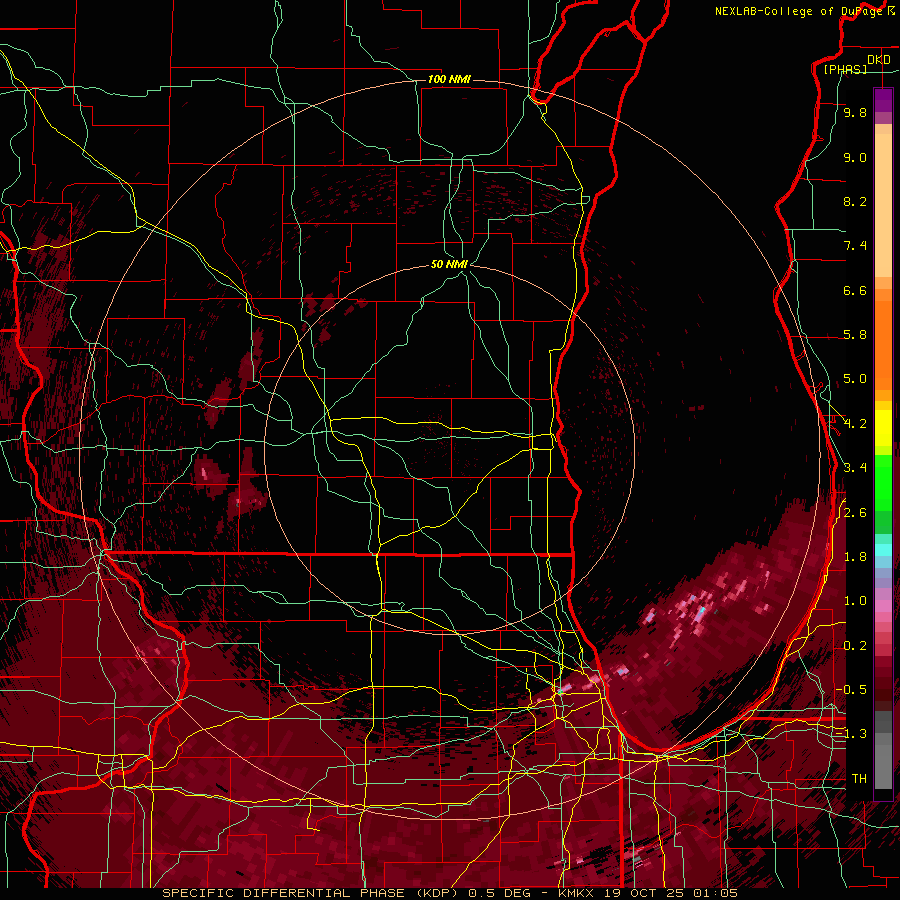Click the cyan segment of color bar
The height and width of the screenshot is (900, 900).
point(883,549)
